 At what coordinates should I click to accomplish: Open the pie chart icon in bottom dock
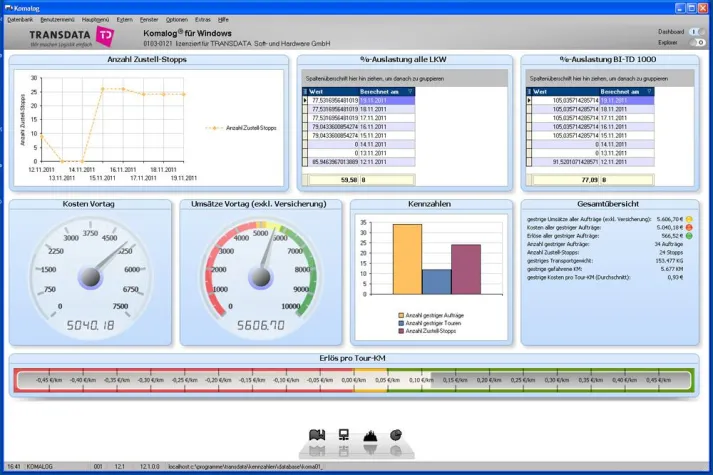click(396, 435)
